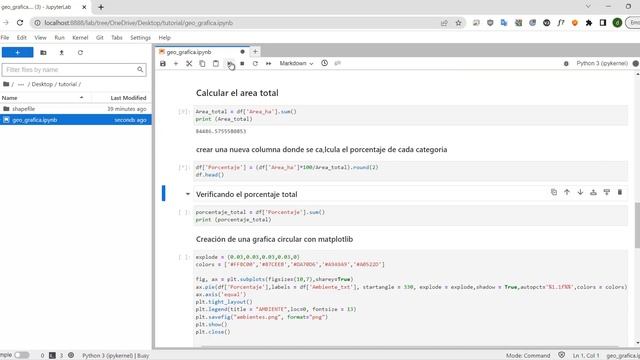640x360 pixels.
Task: Move the selected cell up
Action: point(567,192)
